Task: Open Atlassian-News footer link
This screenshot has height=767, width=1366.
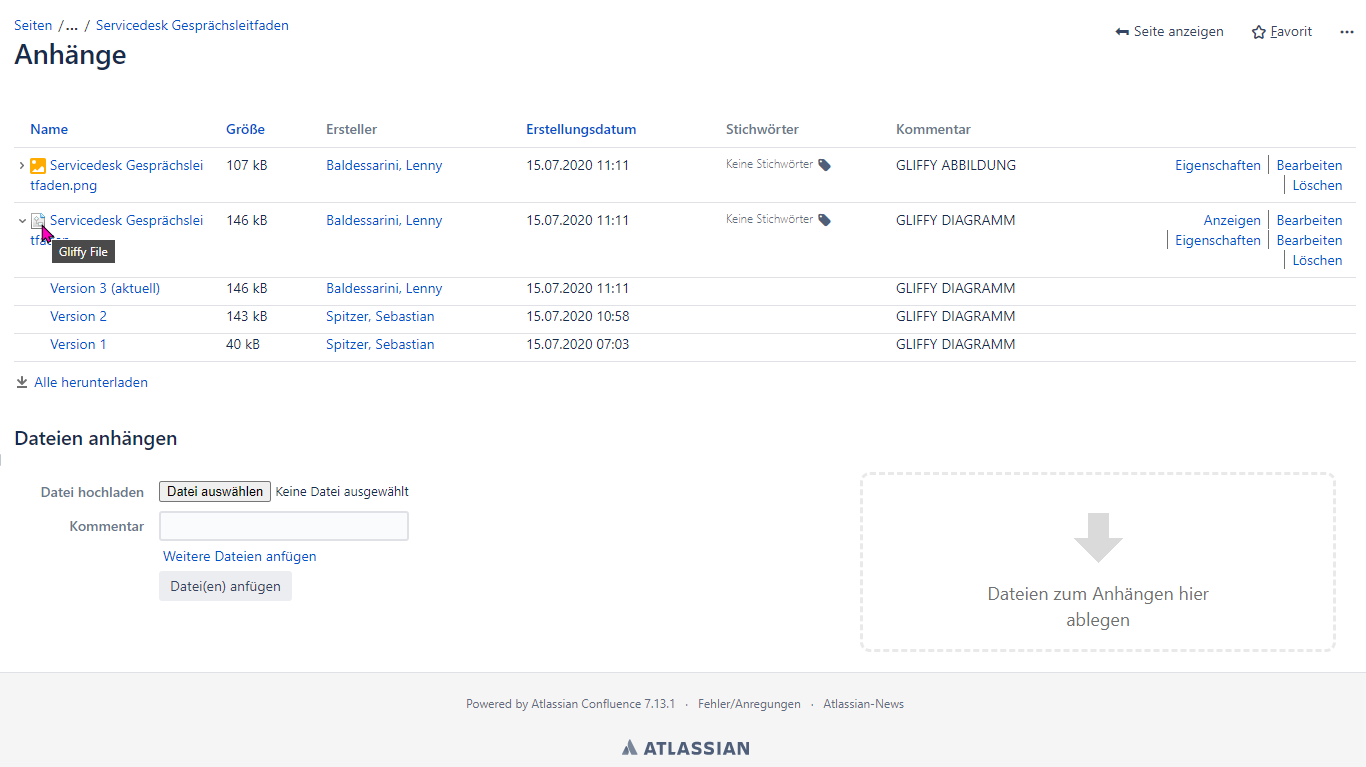Action: coord(864,704)
